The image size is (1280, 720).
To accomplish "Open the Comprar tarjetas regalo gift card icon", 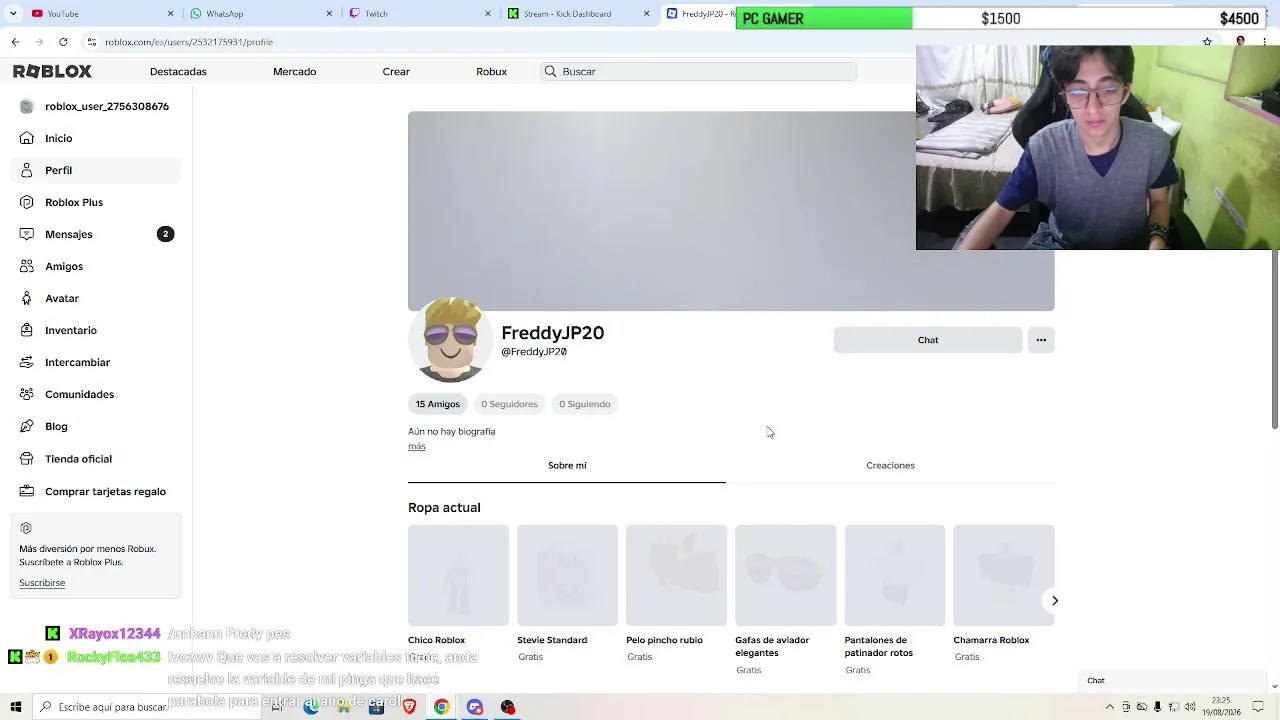I will click(x=27, y=491).
